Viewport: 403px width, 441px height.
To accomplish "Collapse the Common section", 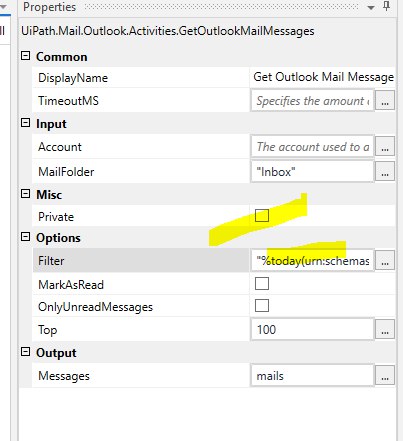I will (x=25, y=56).
